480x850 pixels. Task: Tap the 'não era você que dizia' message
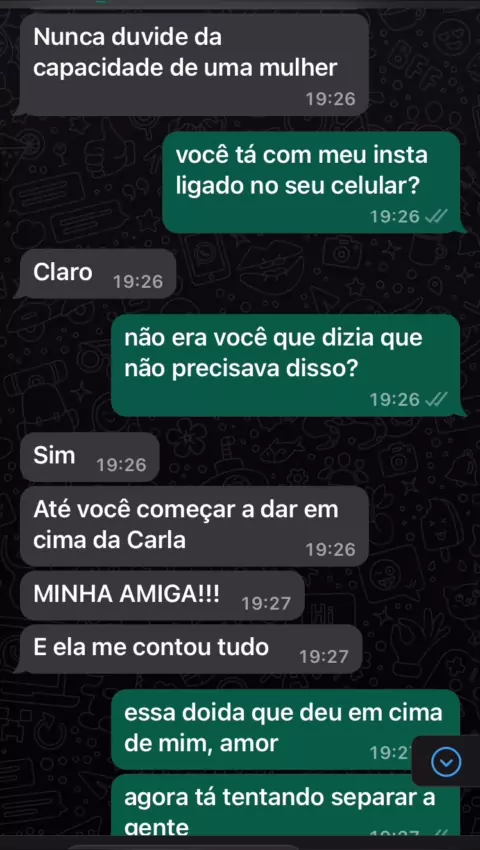[x=285, y=365]
